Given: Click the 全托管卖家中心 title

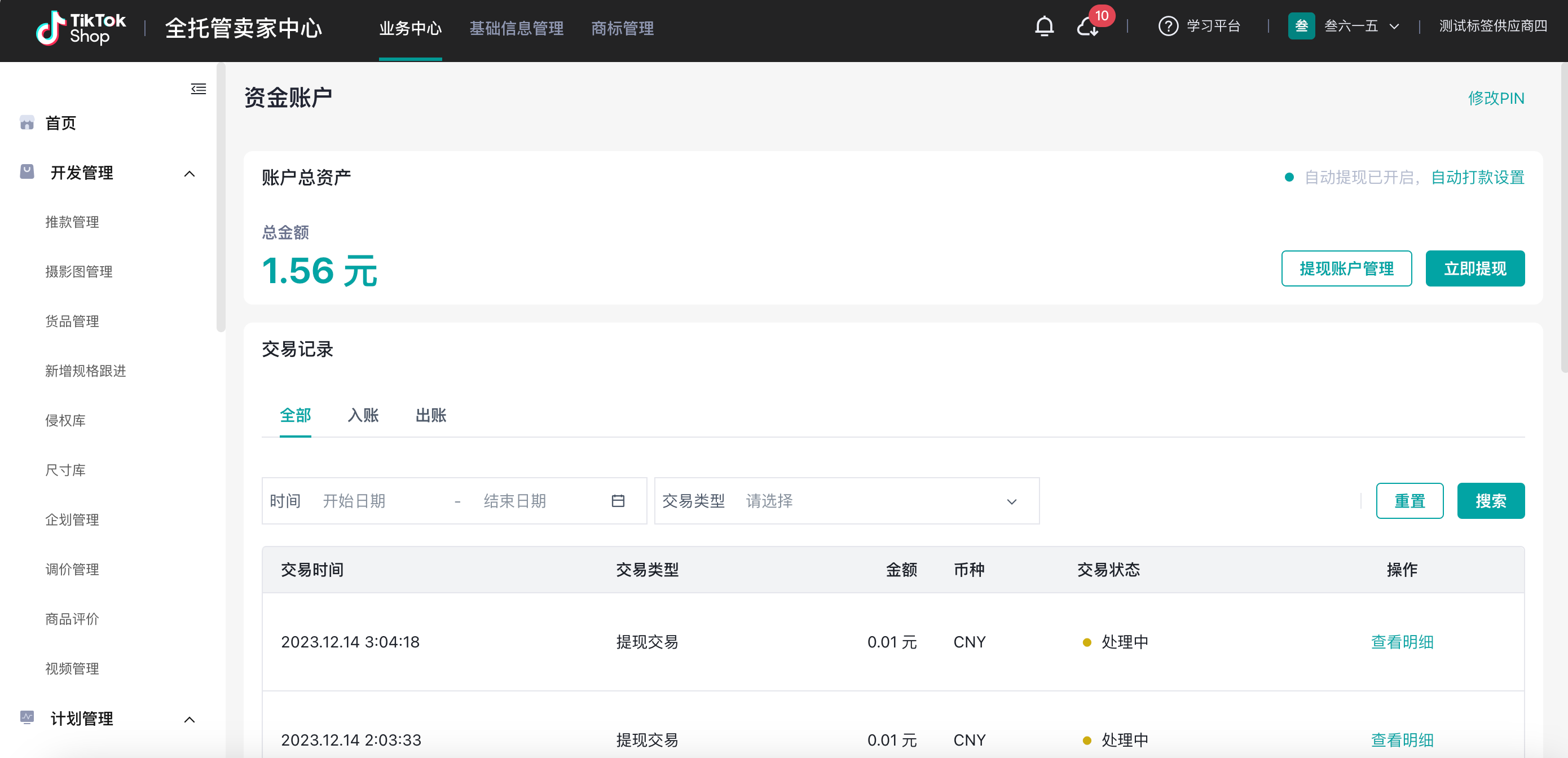Looking at the screenshot, I should pyautogui.click(x=244, y=28).
